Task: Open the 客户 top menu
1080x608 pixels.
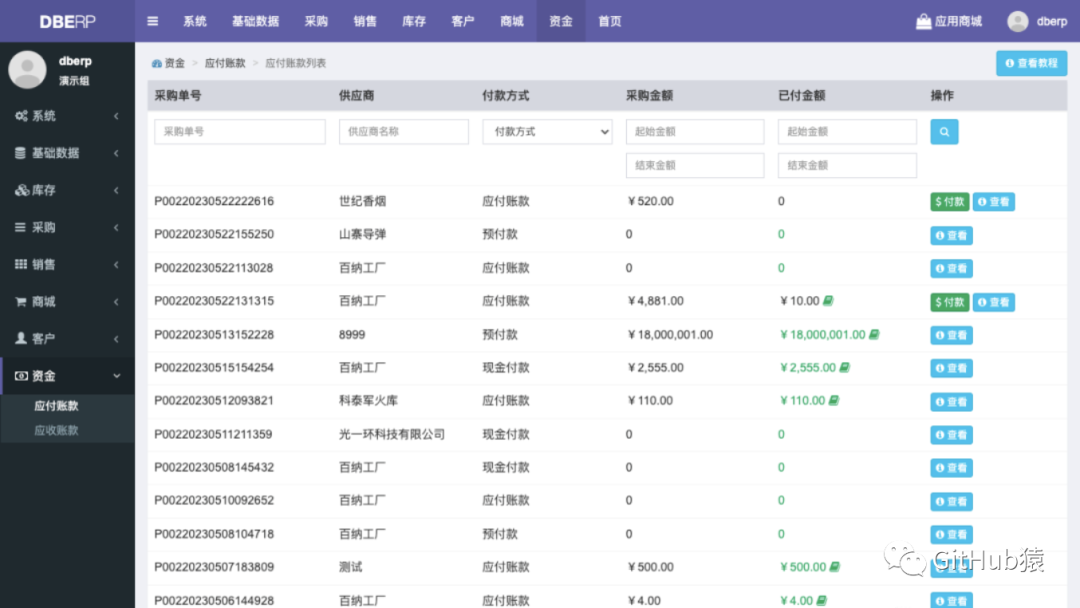Action: click(463, 21)
